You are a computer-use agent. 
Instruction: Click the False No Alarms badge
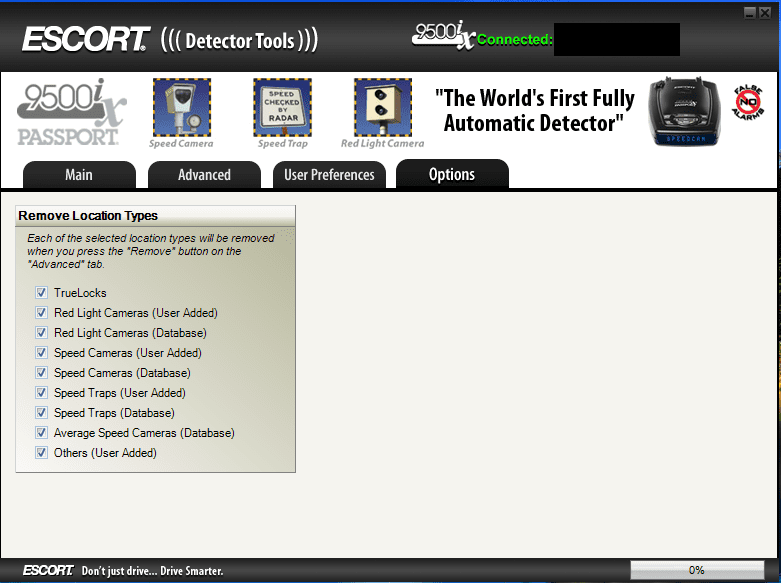click(x=748, y=103)
